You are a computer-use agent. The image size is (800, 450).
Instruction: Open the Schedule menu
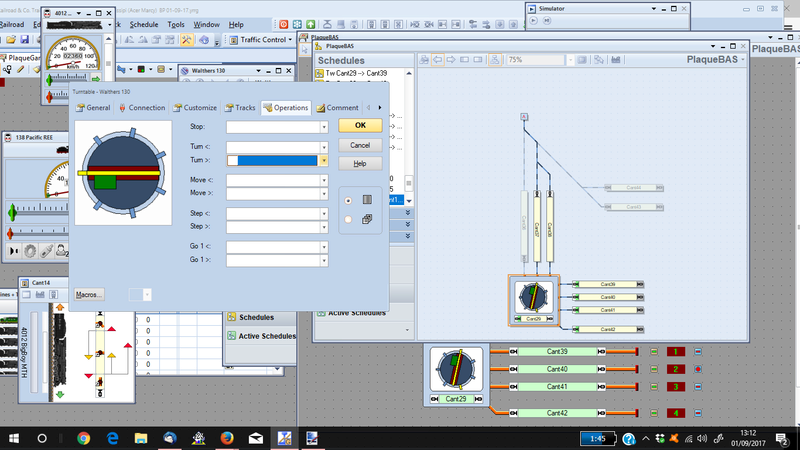coord(144,24)
